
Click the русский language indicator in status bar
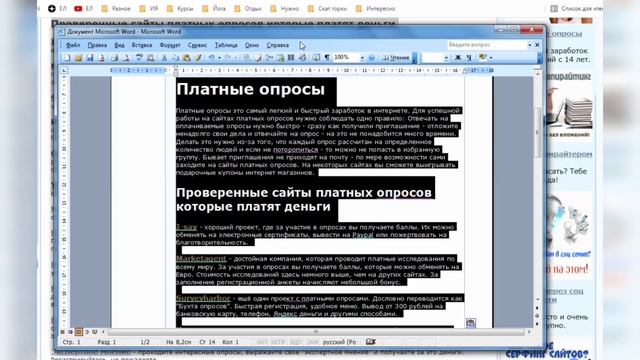[x=339, y=342]
